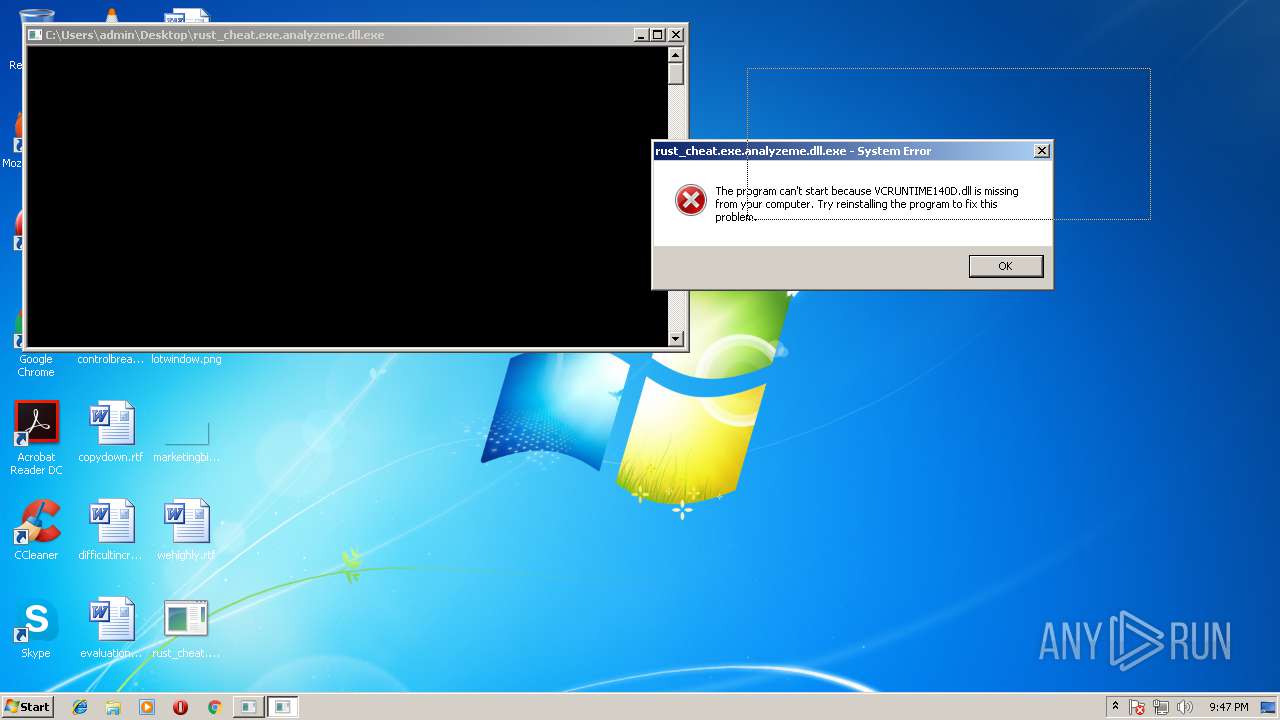
Task: Open Chrome from the taskbar
Action: [x=214, y=707]
